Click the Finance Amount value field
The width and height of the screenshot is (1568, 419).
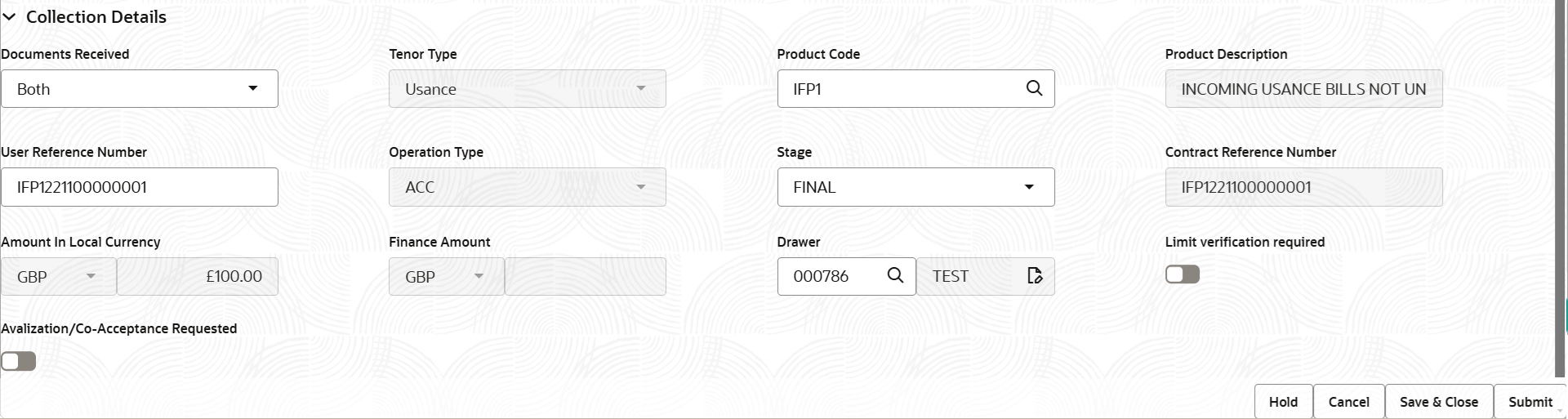[586, 277]
